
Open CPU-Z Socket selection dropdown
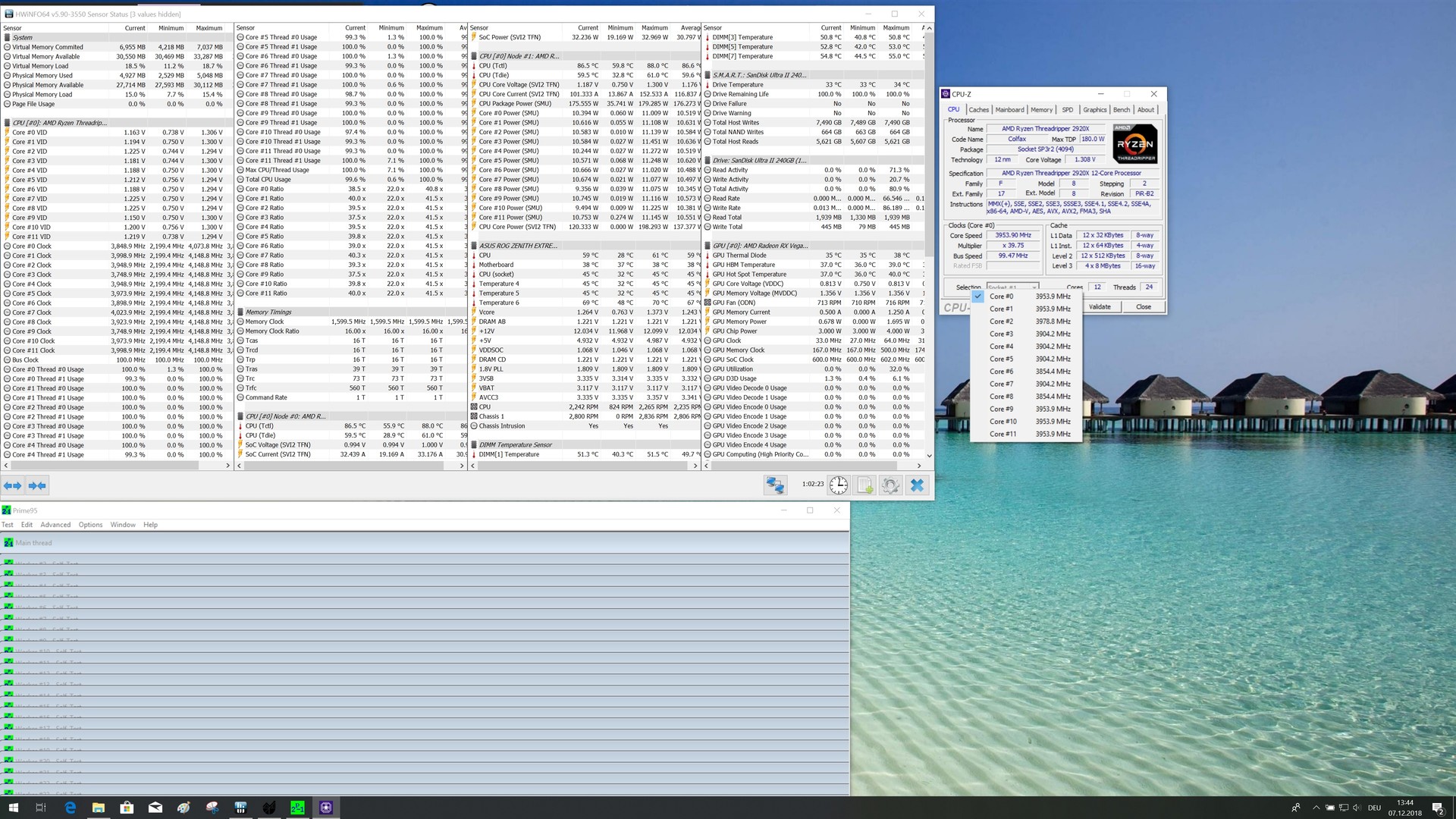[x=1012, y=287]
